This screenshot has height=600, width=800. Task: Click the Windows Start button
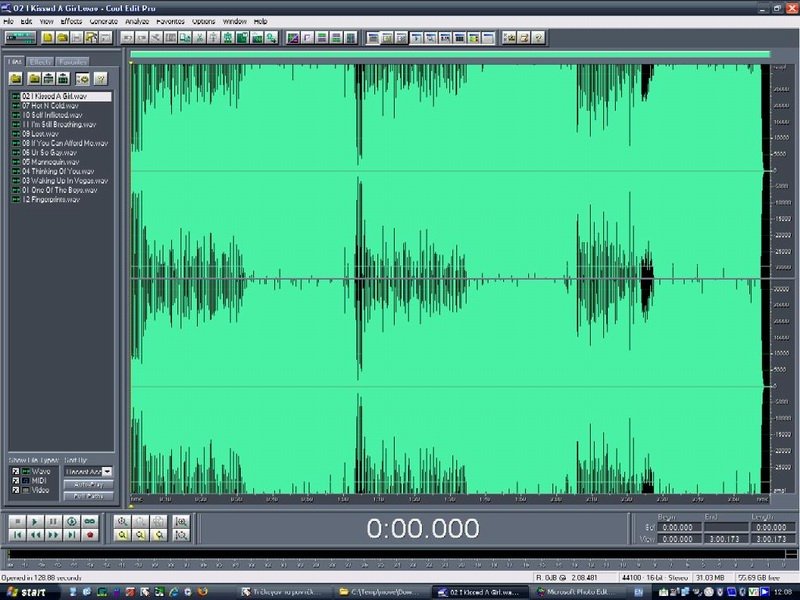pyautogui.click(x=28, y=592)
